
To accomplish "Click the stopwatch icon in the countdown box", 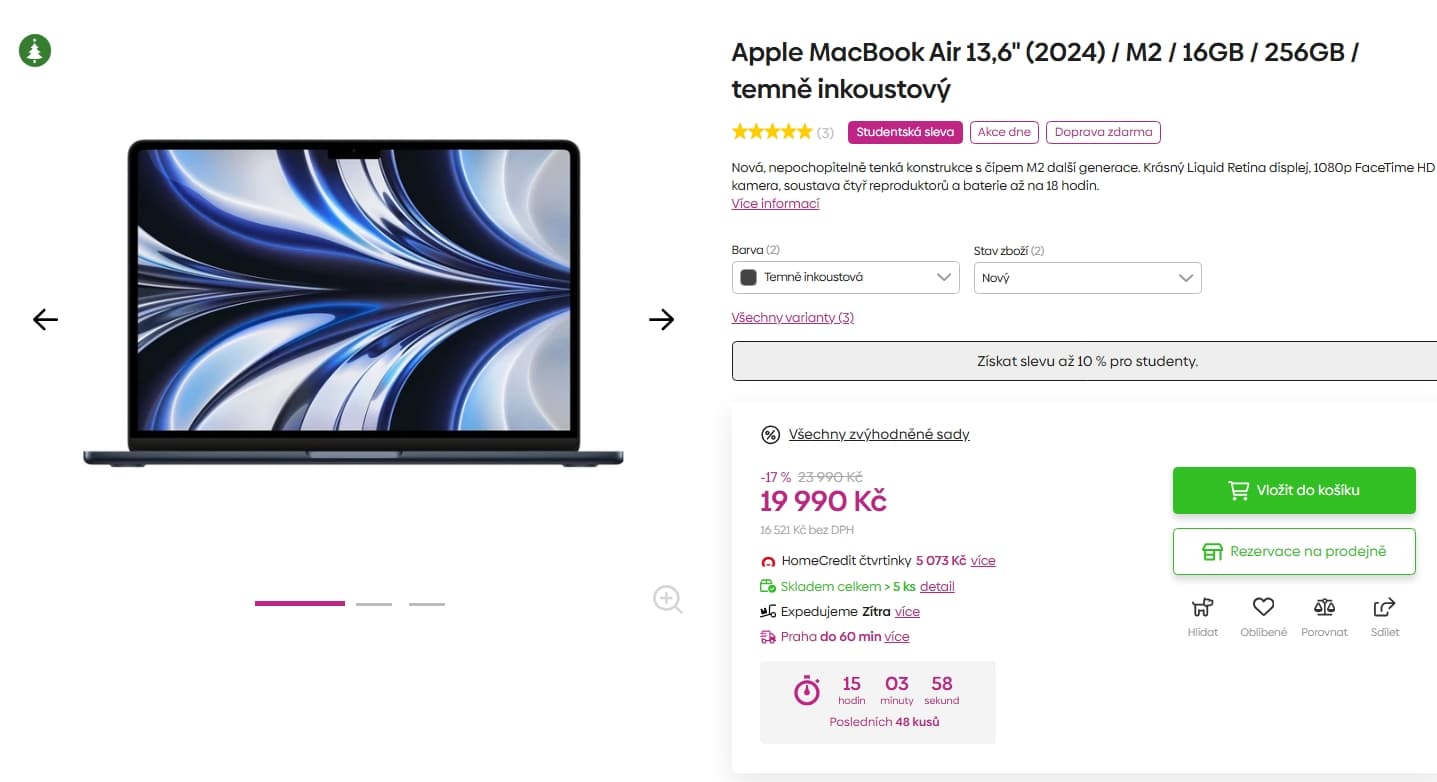I will pos(806,689).
